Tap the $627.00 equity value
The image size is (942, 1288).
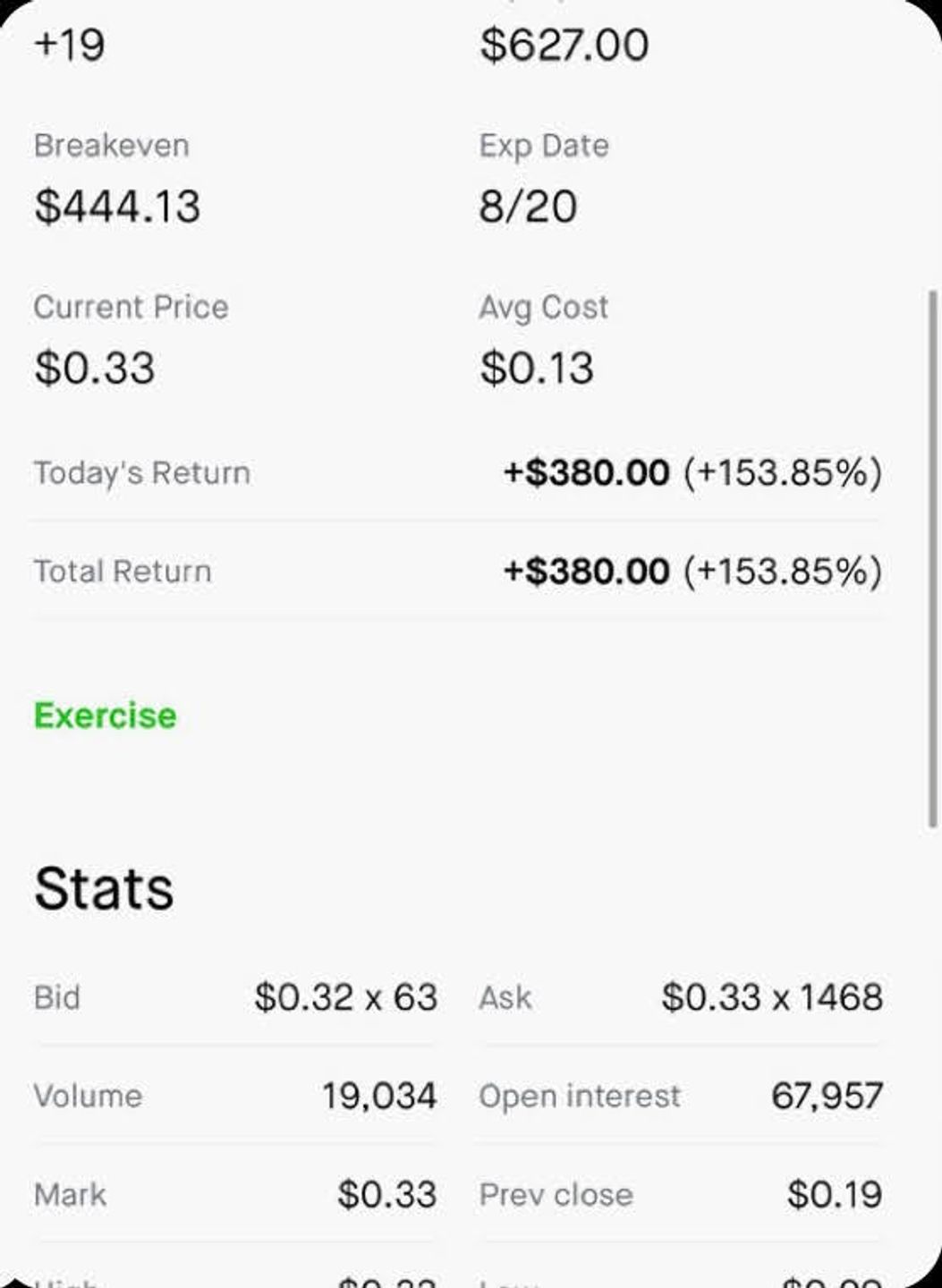pos(564,45)
